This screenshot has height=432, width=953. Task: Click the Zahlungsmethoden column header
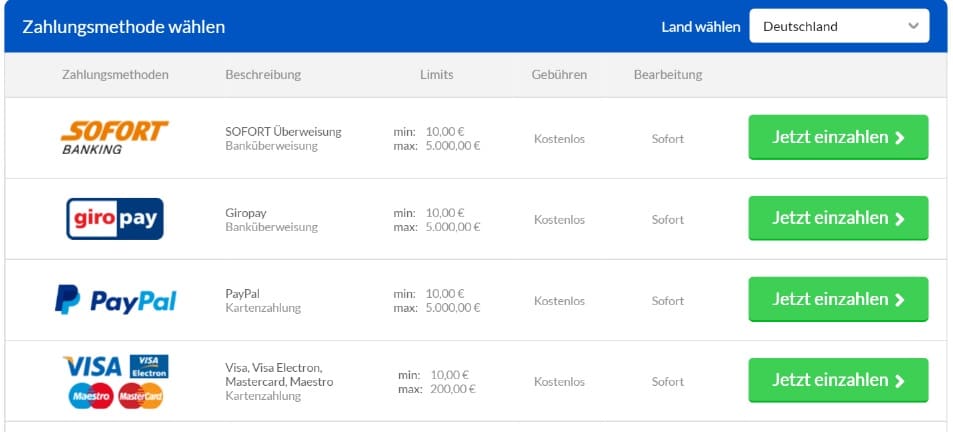click(x=115, y=75)
